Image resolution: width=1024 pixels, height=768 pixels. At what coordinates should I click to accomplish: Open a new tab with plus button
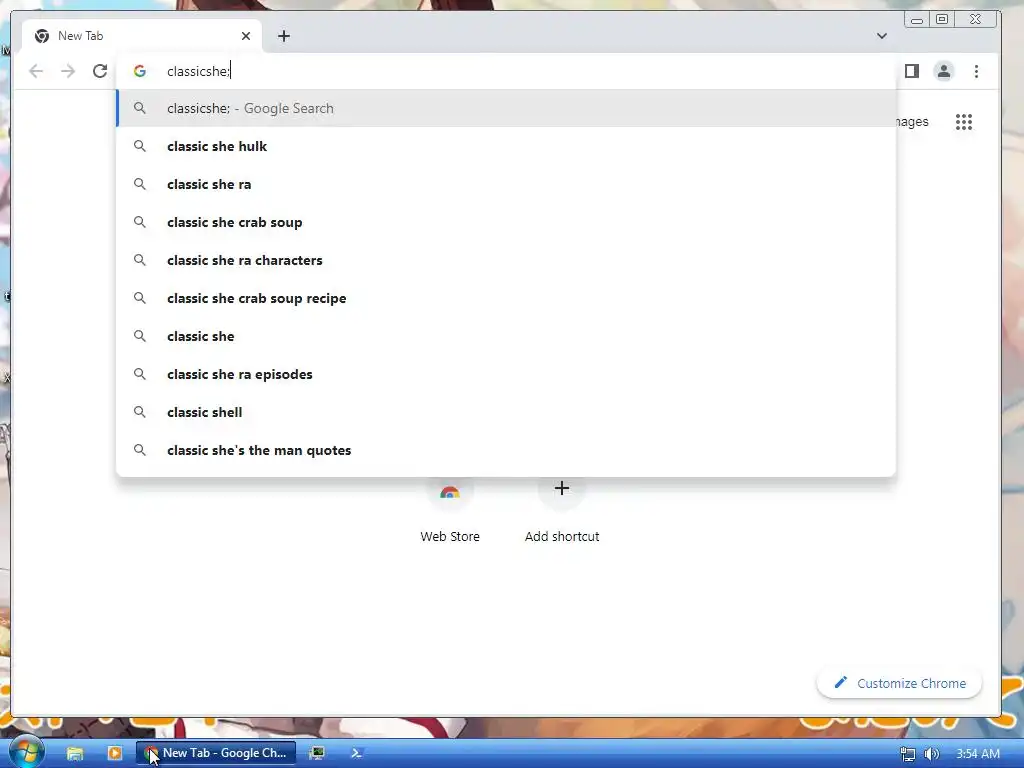point(283,36)
